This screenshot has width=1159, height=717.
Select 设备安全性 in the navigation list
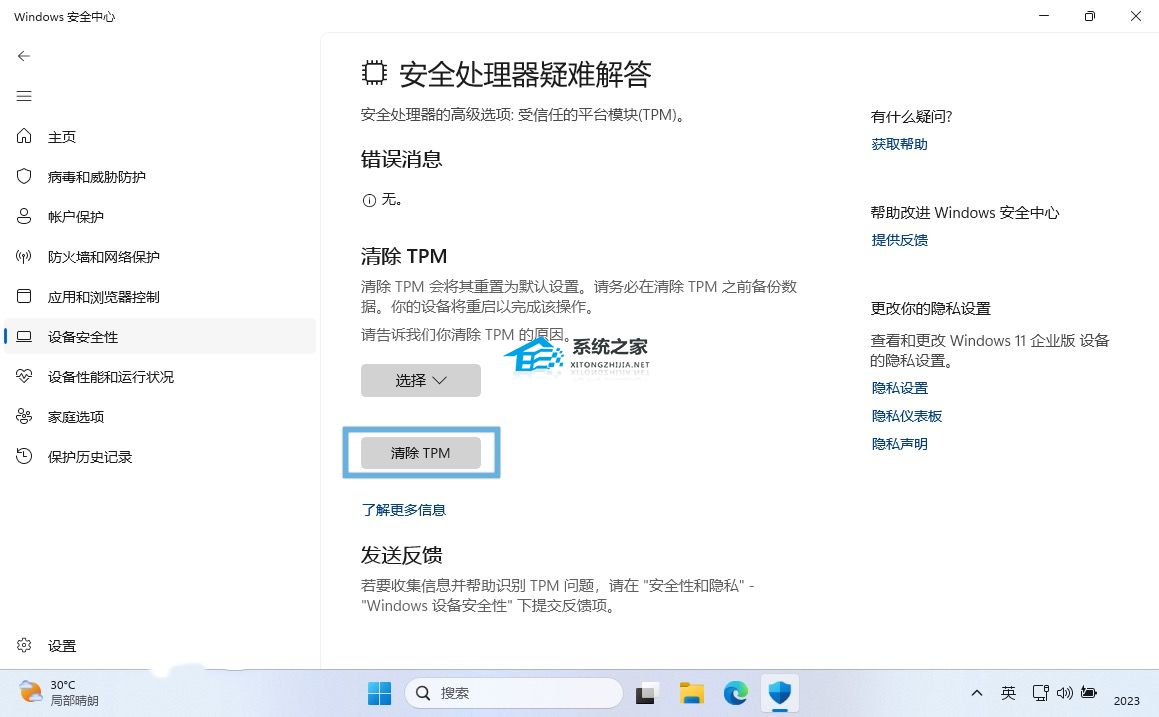coord(85,337)
